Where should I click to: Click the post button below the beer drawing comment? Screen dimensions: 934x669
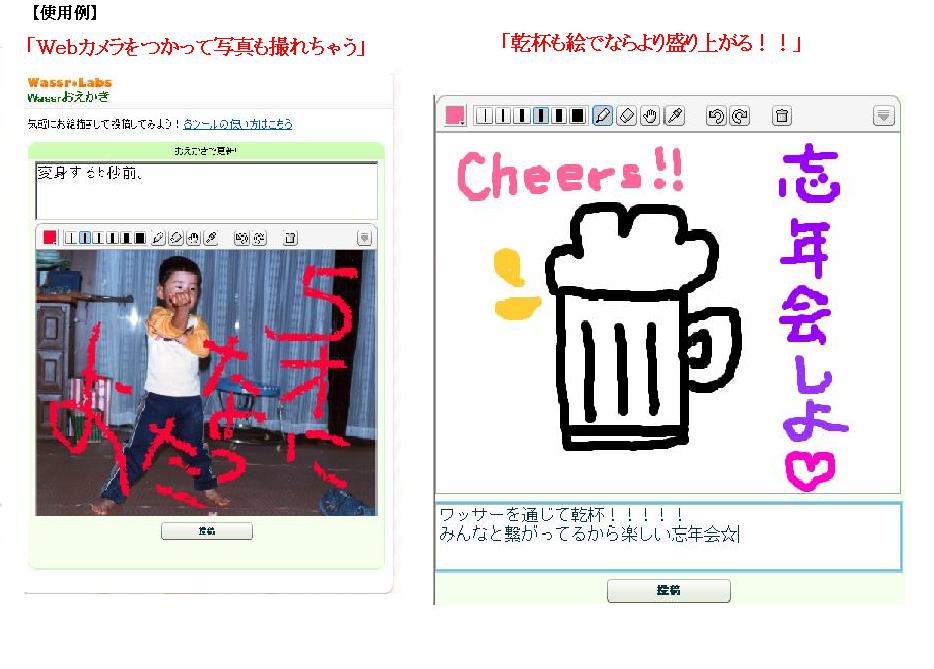coord(668,590)
